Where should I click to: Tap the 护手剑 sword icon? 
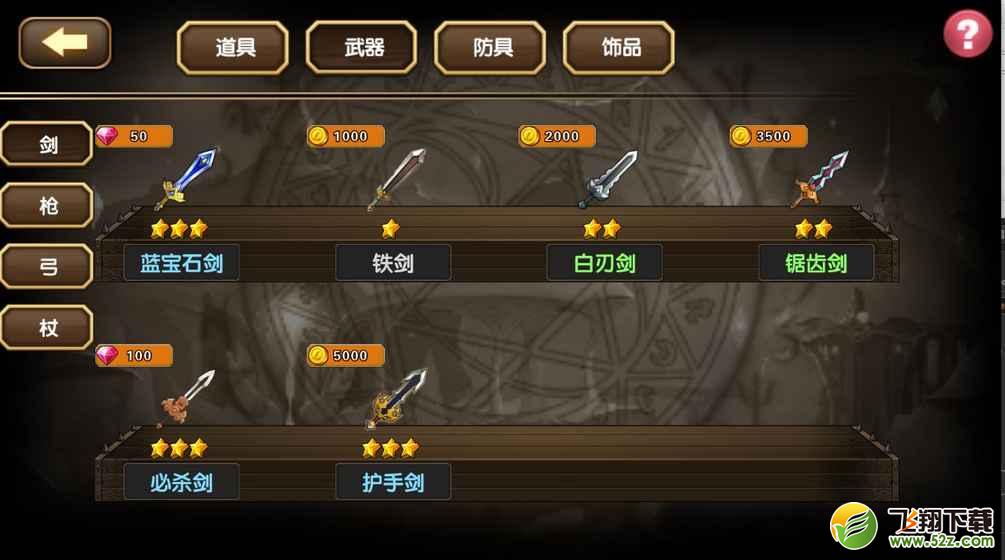coord(396,398)
